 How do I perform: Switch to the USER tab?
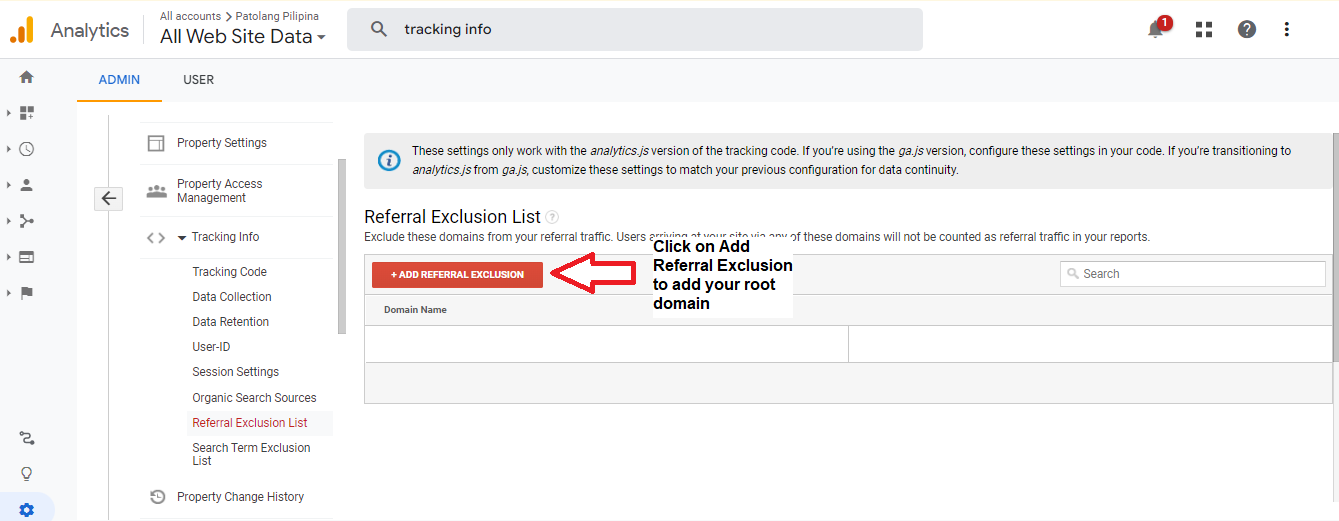coord(198,80)
